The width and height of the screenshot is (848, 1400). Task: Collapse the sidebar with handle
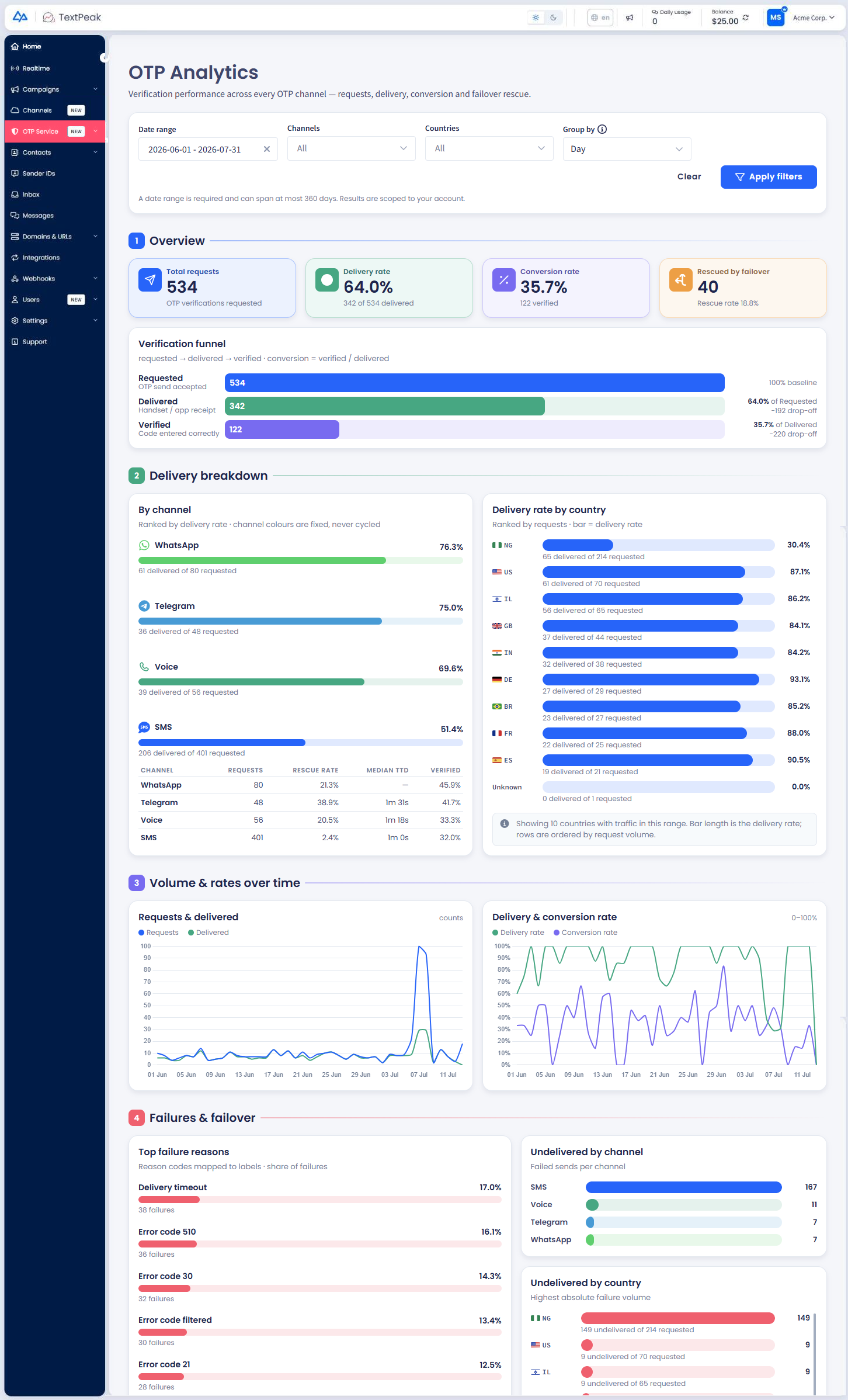(x=104, y=57)
